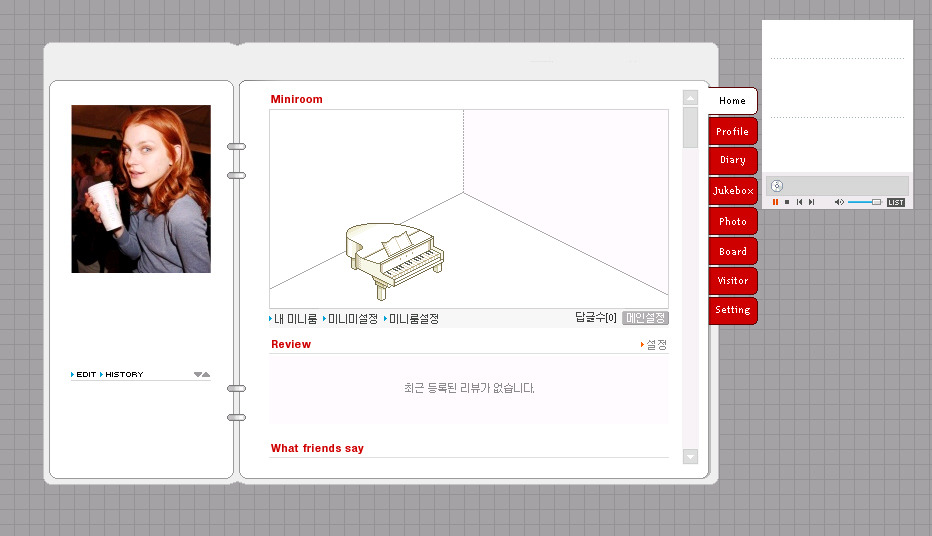
Task: Click the down triangle next to HISTORY
Action: (197, 374)
